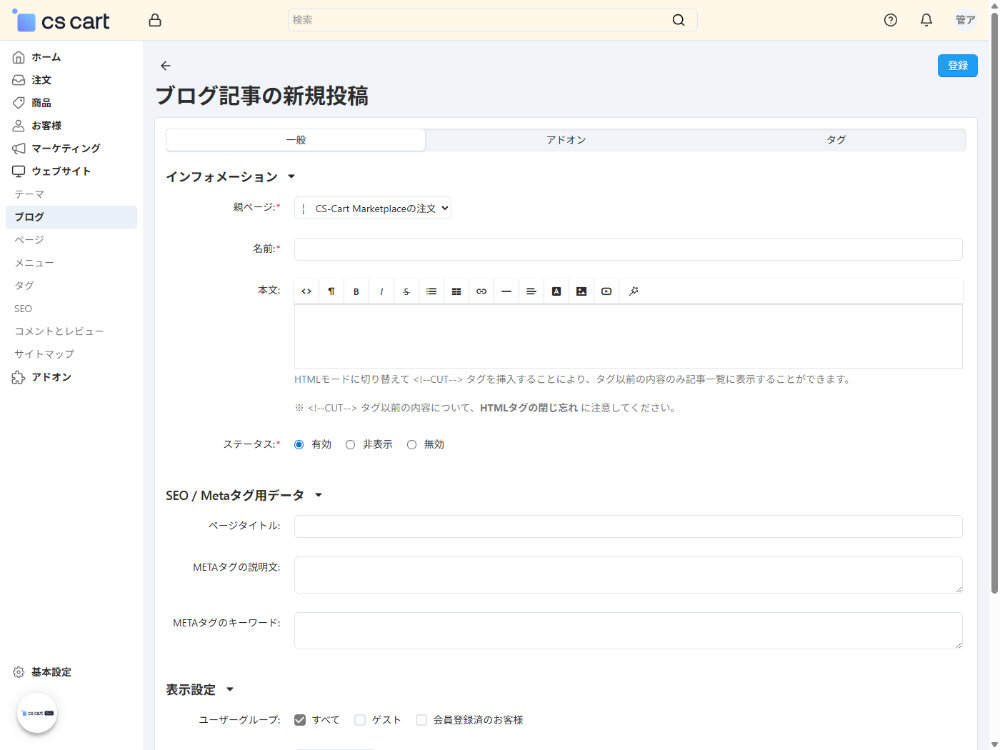Open the help question mark icon
Viewport: 1000px width, 750px height.
tap(890, 20)
